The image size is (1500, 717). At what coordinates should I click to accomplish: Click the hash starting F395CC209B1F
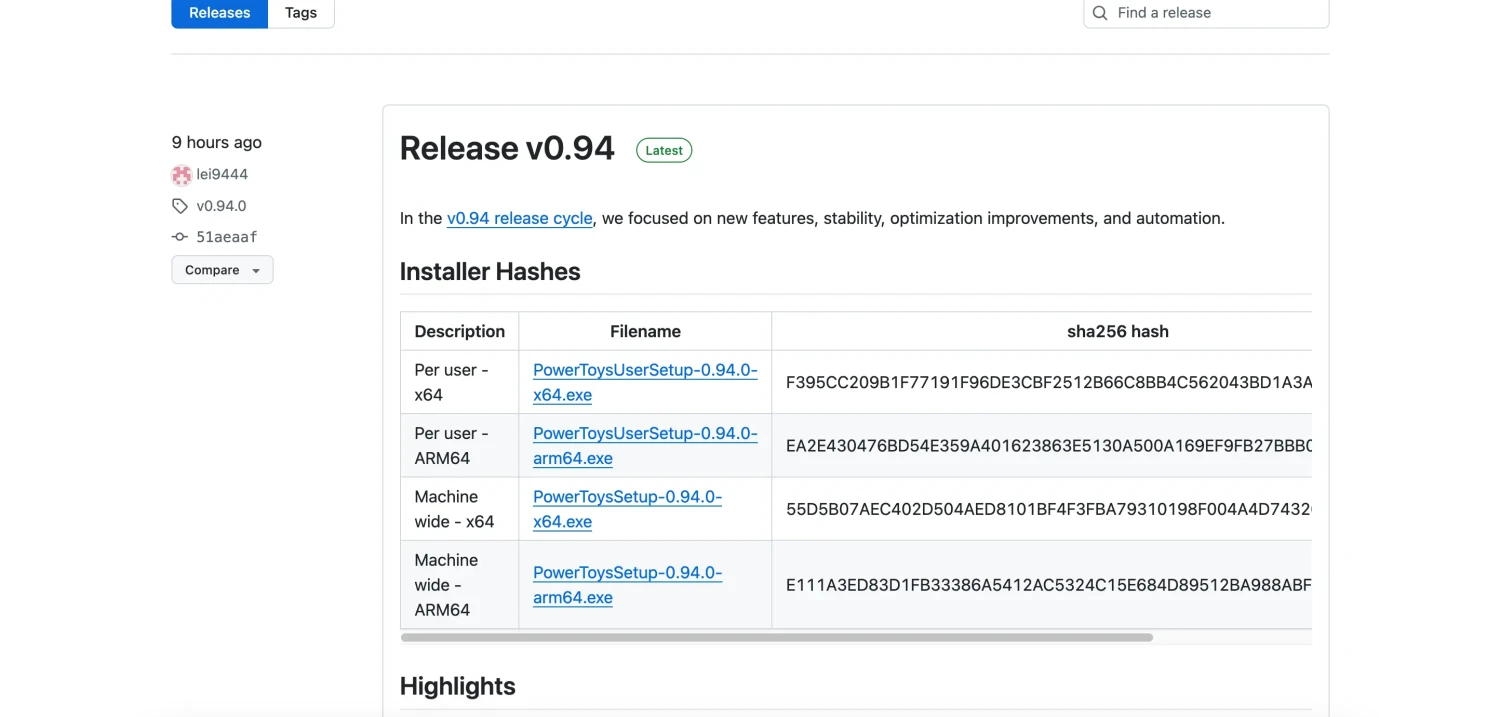[1049, 382]
